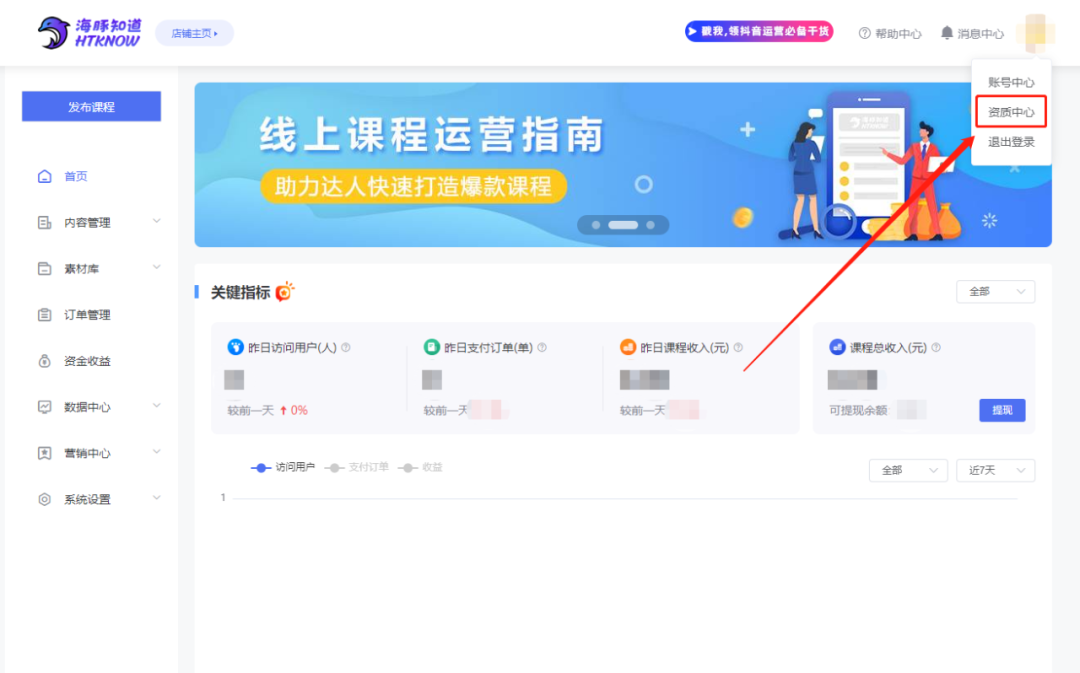The height and width of the screenshot is (673, 1080).
Task: Click the info icon beside 课程总收入(元)
Action: pos(936,348)
